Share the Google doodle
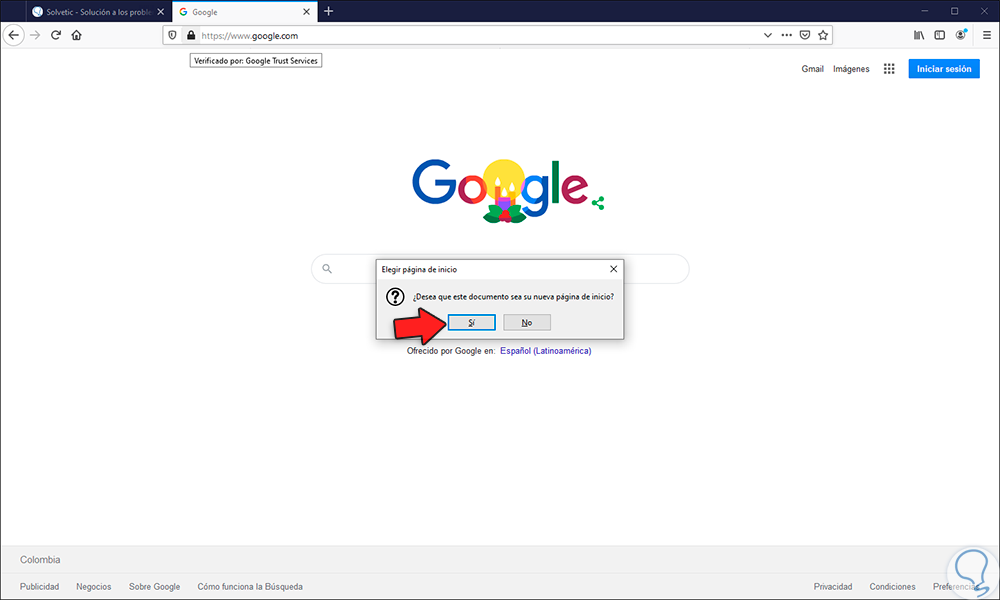 pos(598,203)
